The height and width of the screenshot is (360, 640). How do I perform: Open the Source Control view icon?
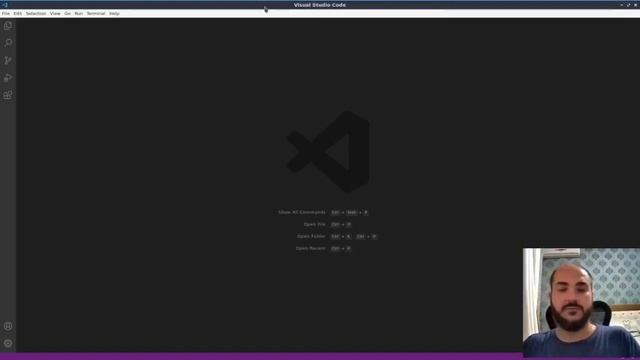click(x=8, y=60)
